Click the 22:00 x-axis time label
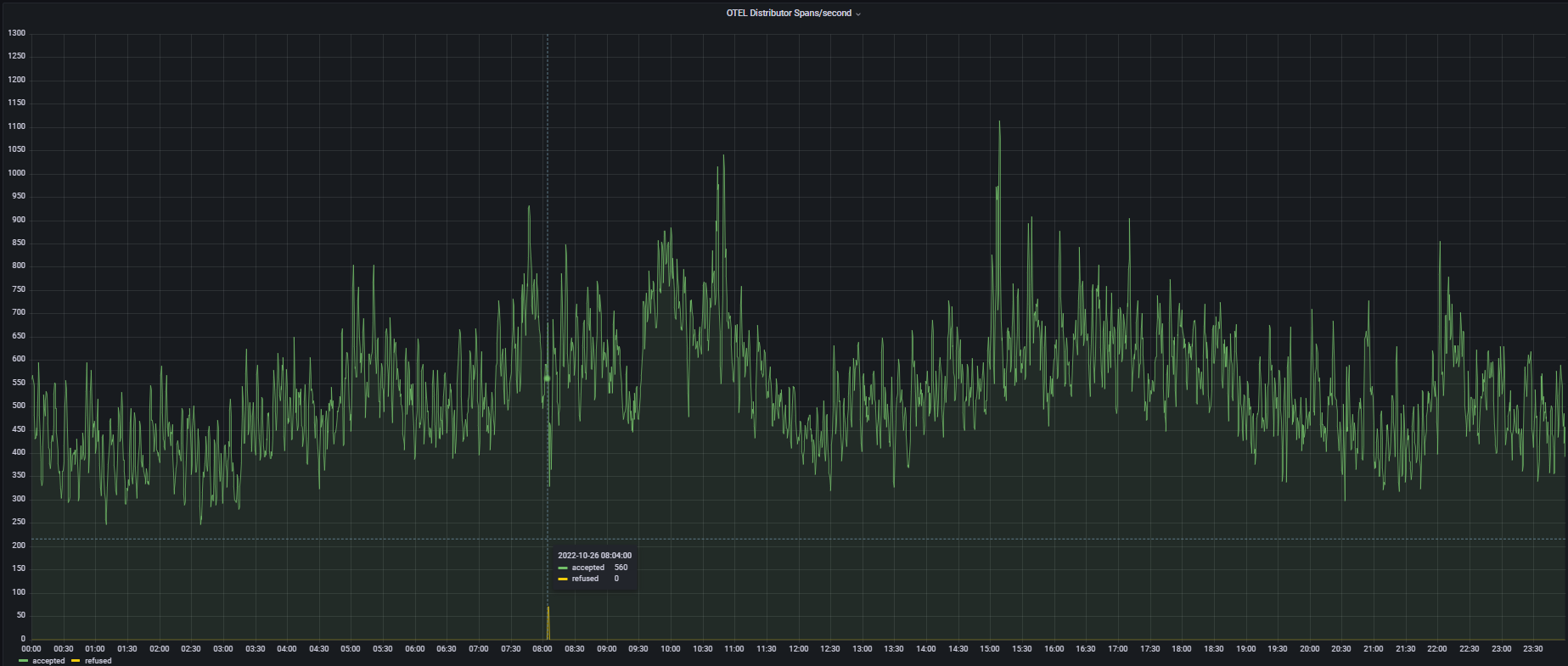Viewport: 1568px width, 666px height. (x=1437, y=649)
